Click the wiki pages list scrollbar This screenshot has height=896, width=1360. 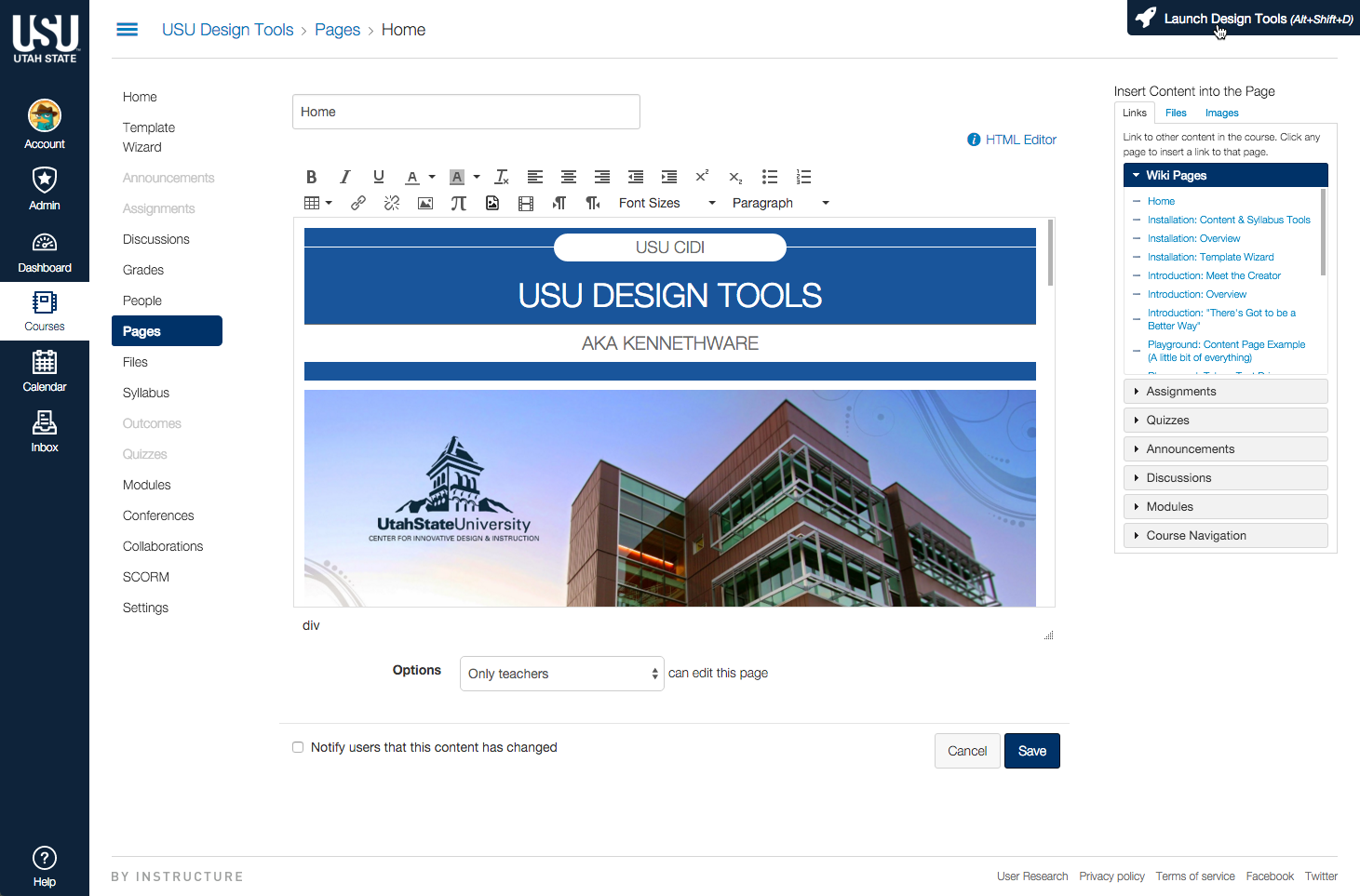tap(1324, 233)
